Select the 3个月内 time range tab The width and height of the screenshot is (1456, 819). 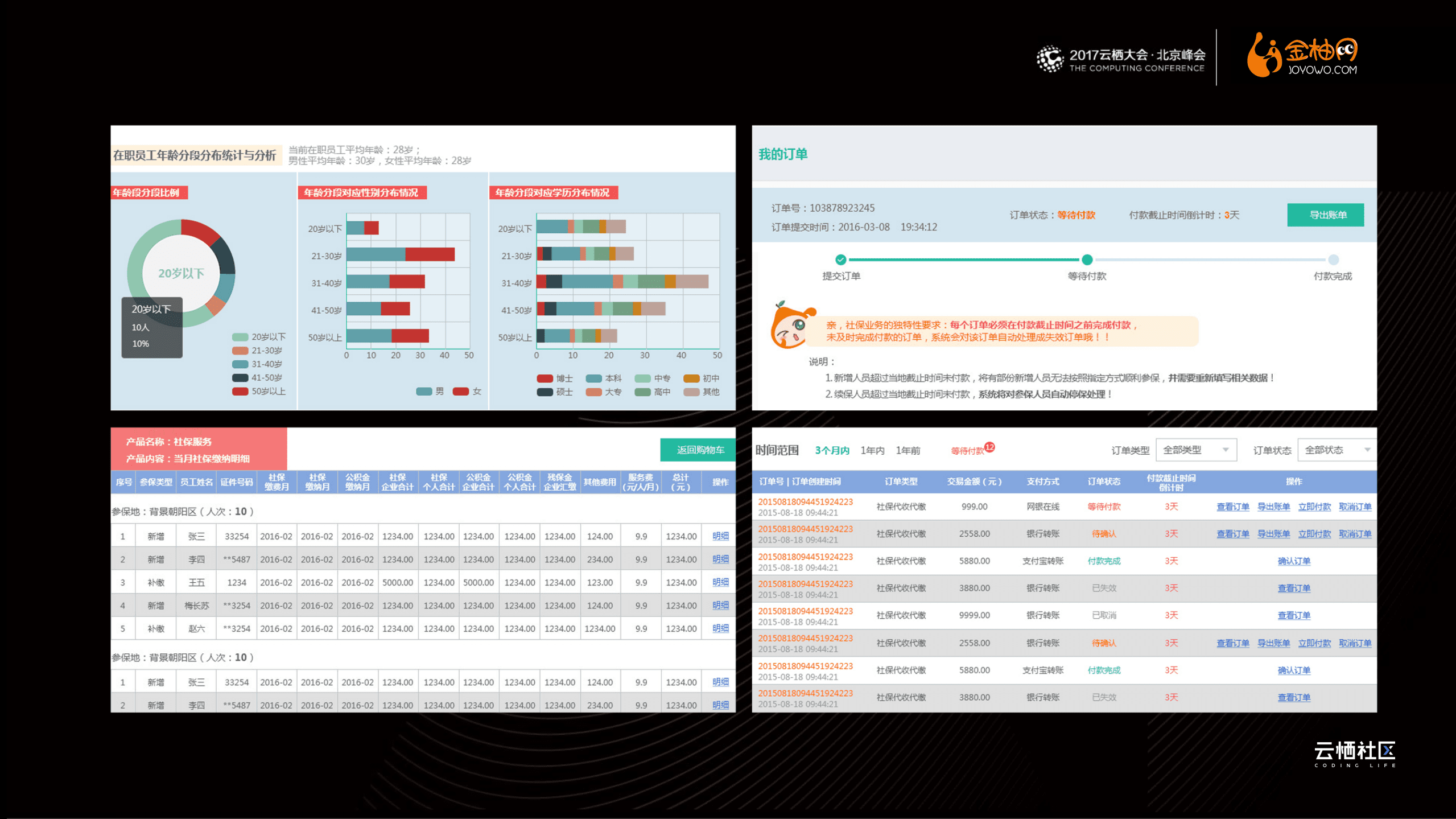pos(832,451)
